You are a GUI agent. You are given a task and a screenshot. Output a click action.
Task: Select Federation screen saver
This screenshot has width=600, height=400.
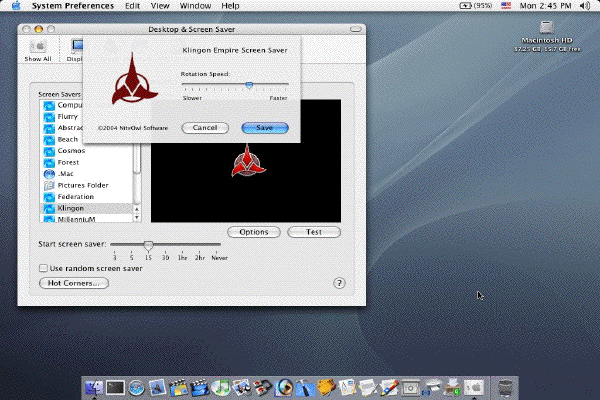(86, 197)
